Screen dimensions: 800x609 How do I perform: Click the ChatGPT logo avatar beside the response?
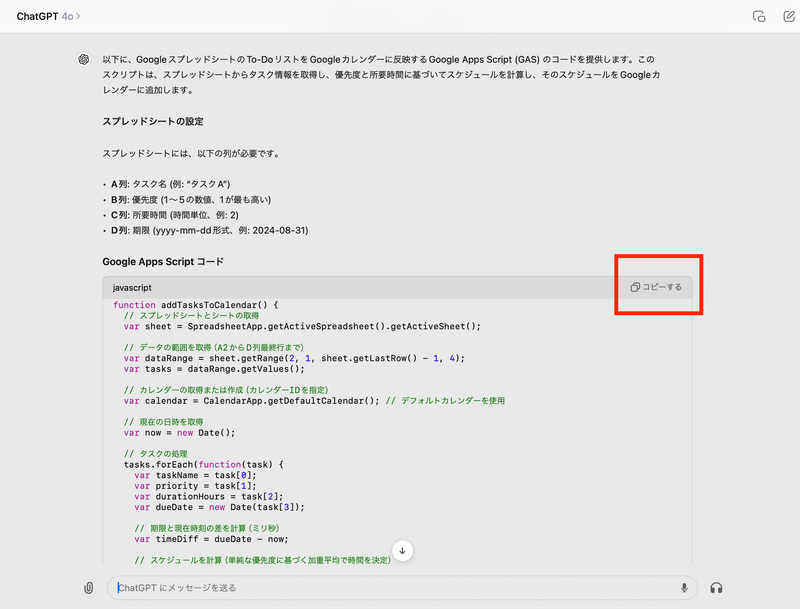point(84,60)
